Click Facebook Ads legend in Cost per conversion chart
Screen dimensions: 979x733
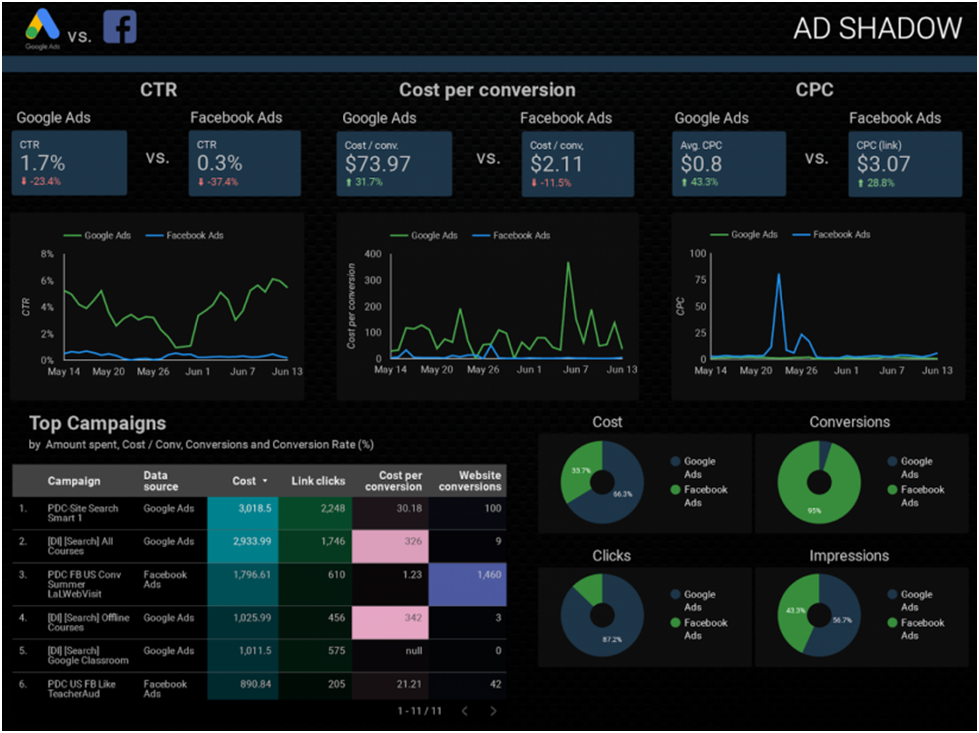pyautogui.click(x=511, y=235)
